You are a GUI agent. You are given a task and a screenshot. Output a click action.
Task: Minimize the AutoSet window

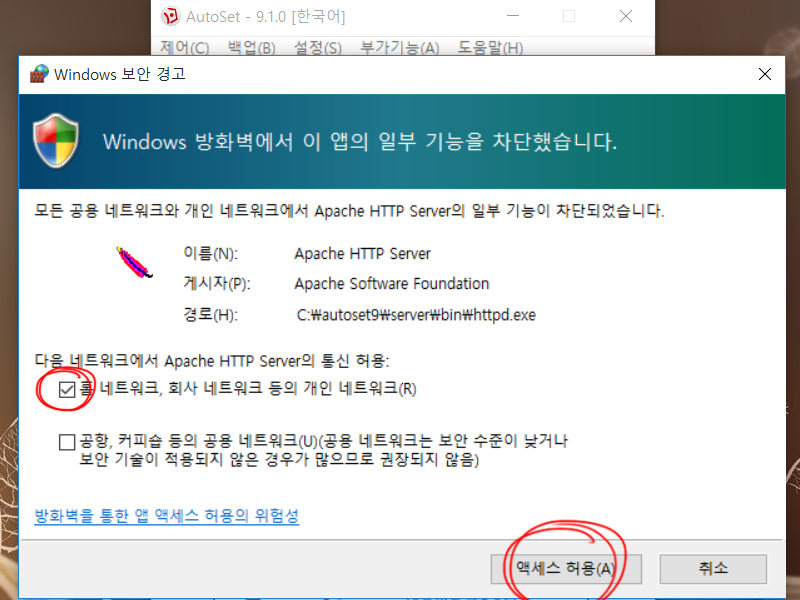(513, 16)
